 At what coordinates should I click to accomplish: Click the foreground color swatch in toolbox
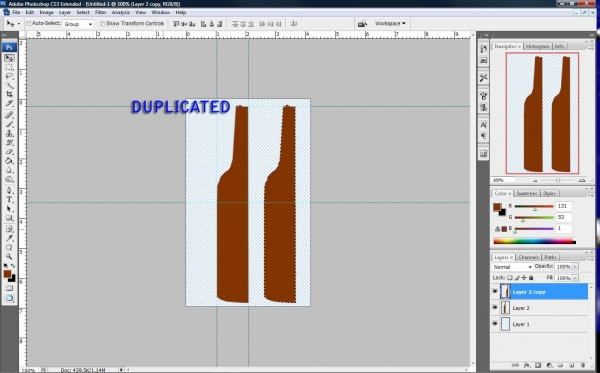(x=7, y=274)
